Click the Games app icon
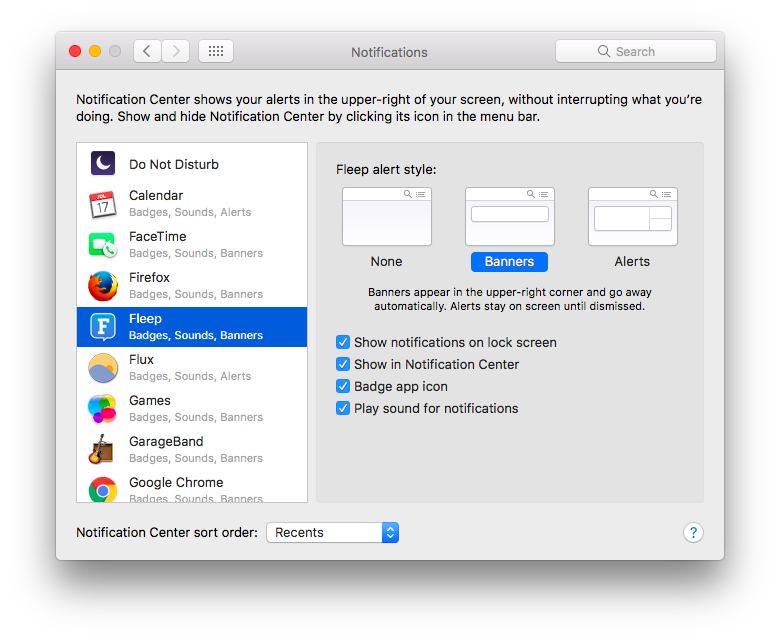The height and width of the screenshot is (640, 780). tap(102, 409)
